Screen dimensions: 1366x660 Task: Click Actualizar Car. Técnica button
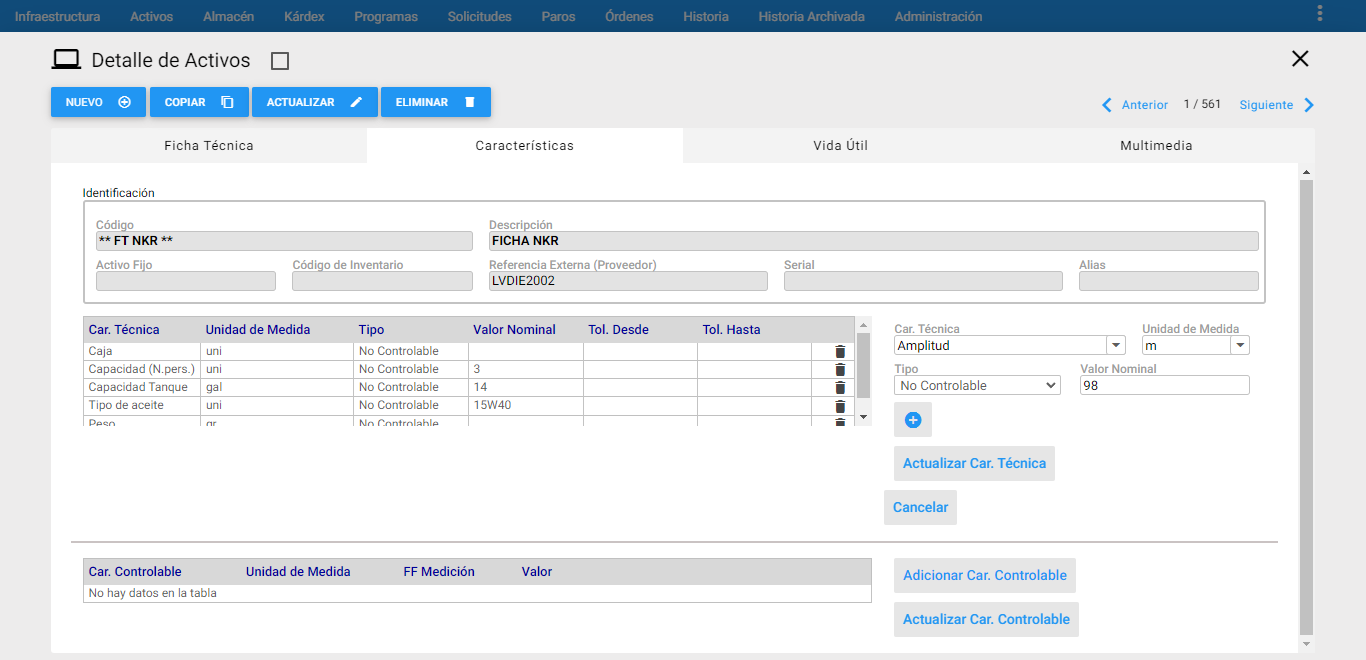(974, 464)
